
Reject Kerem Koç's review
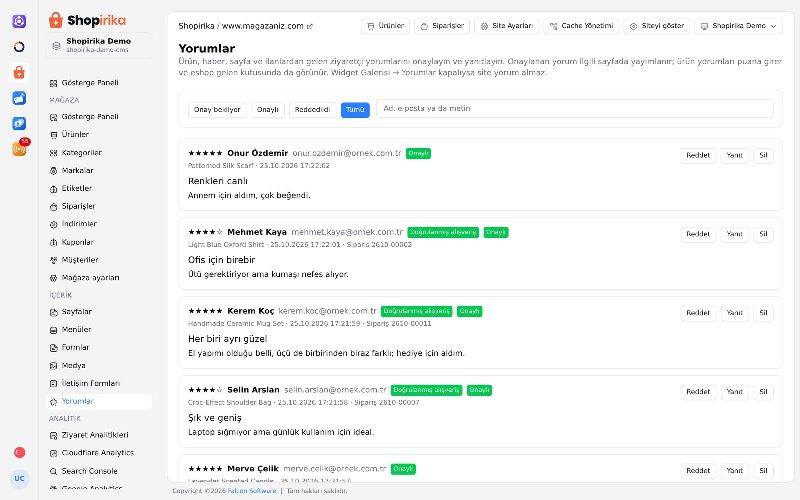[x=698, y=313]
